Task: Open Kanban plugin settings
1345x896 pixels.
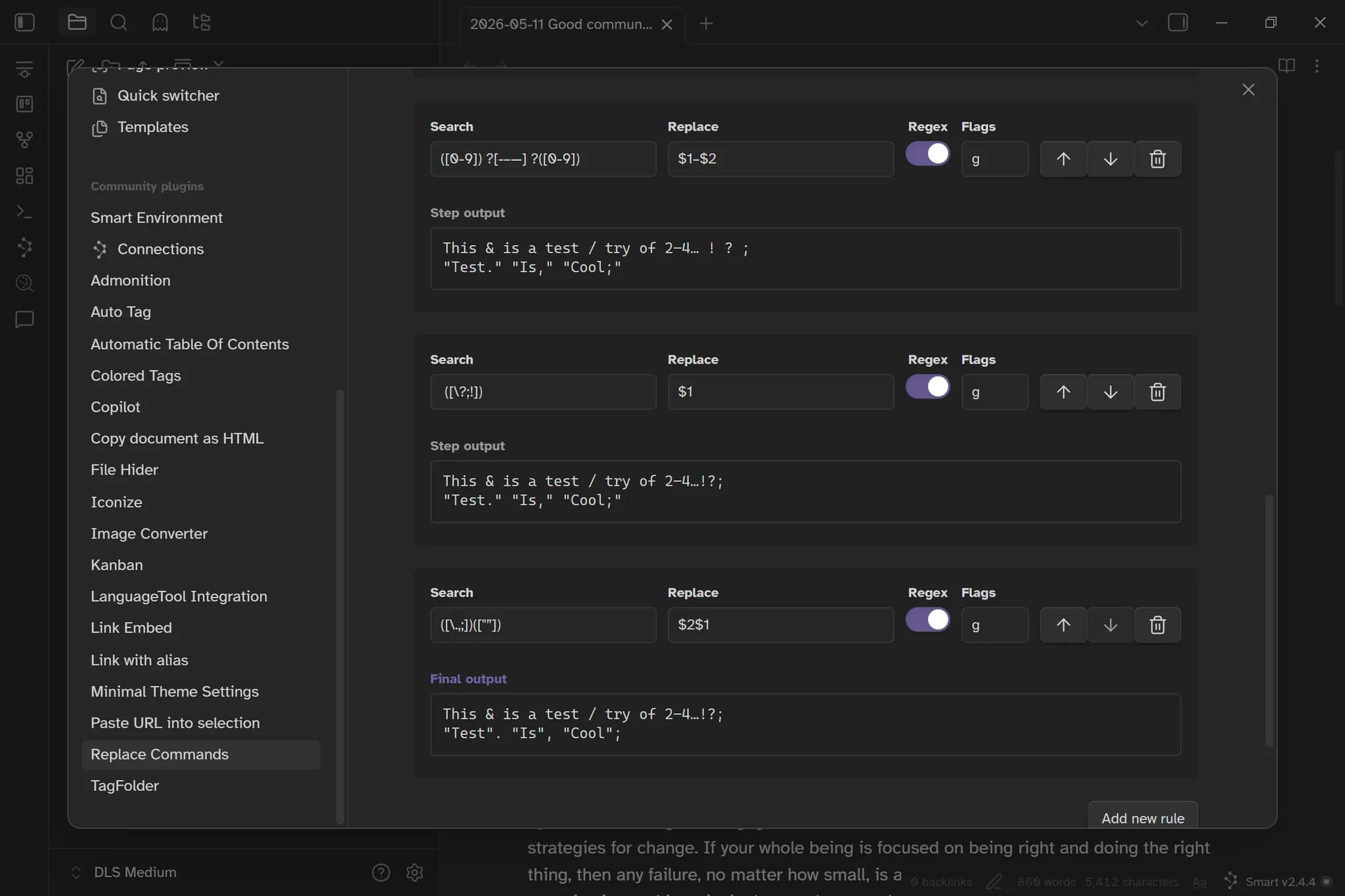Action: pyautogui.click(x=201, y=565)
